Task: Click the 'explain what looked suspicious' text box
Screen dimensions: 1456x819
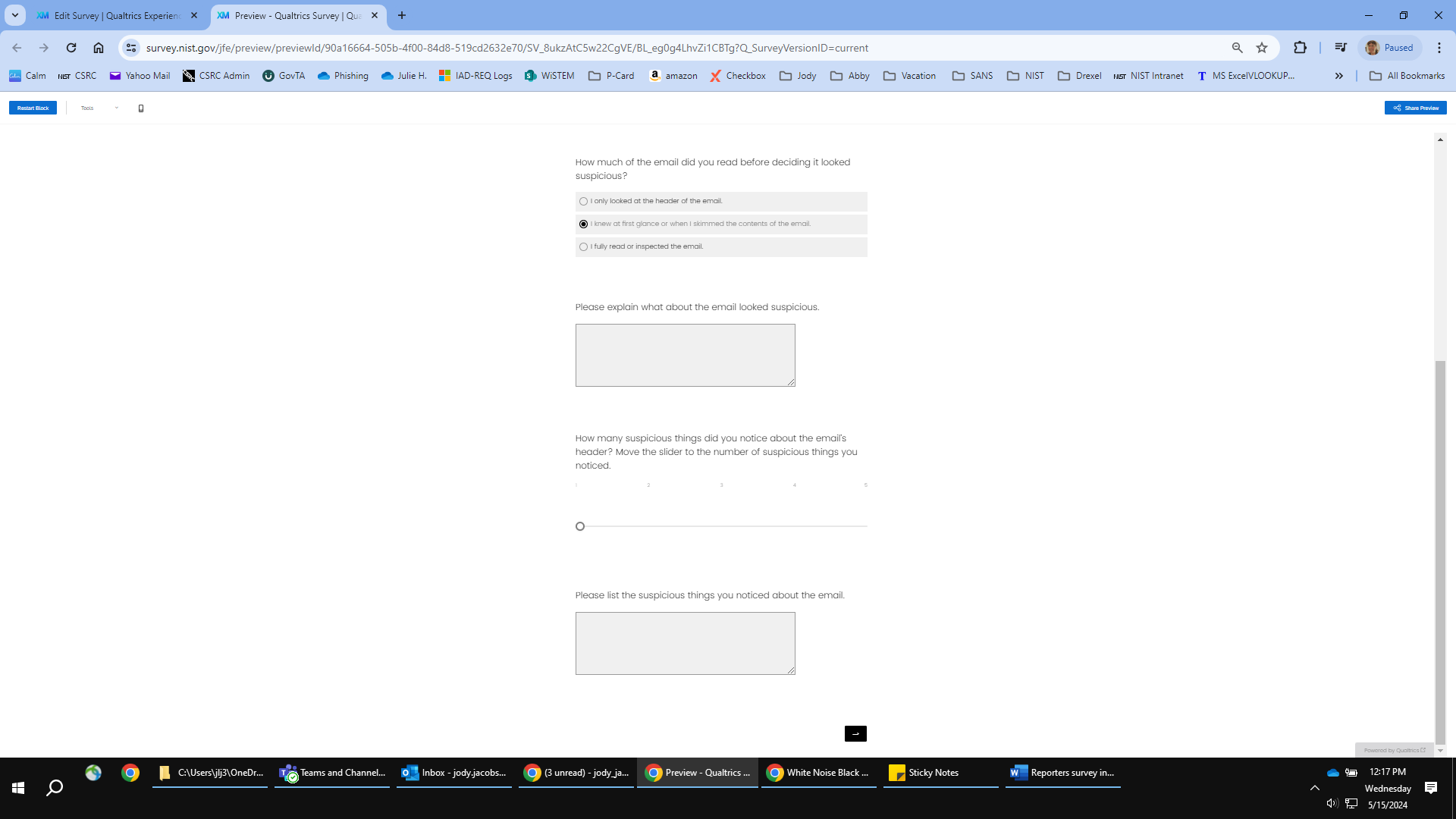Action: click(685, 355)
